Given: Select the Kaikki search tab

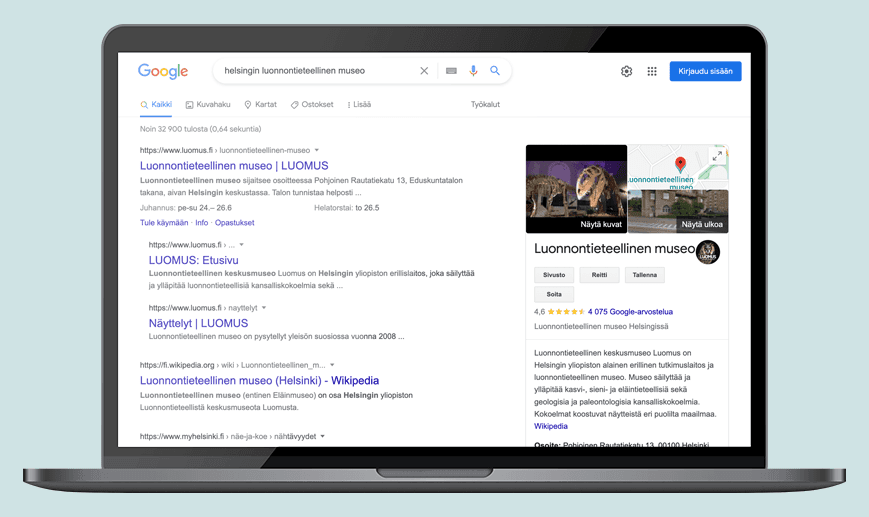Looking at the screenshot, I should (156, 105).
